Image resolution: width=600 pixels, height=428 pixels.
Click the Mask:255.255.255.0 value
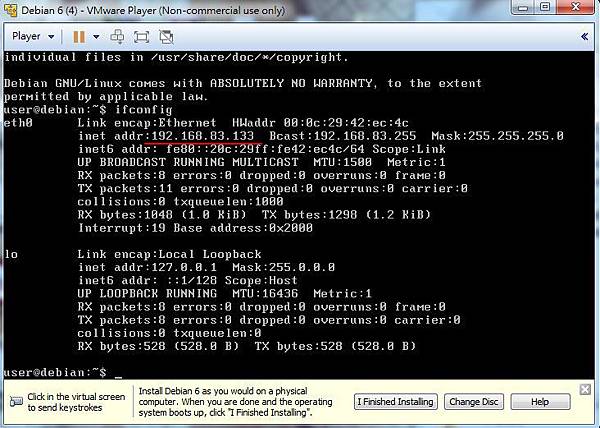[x=497, y=136]
